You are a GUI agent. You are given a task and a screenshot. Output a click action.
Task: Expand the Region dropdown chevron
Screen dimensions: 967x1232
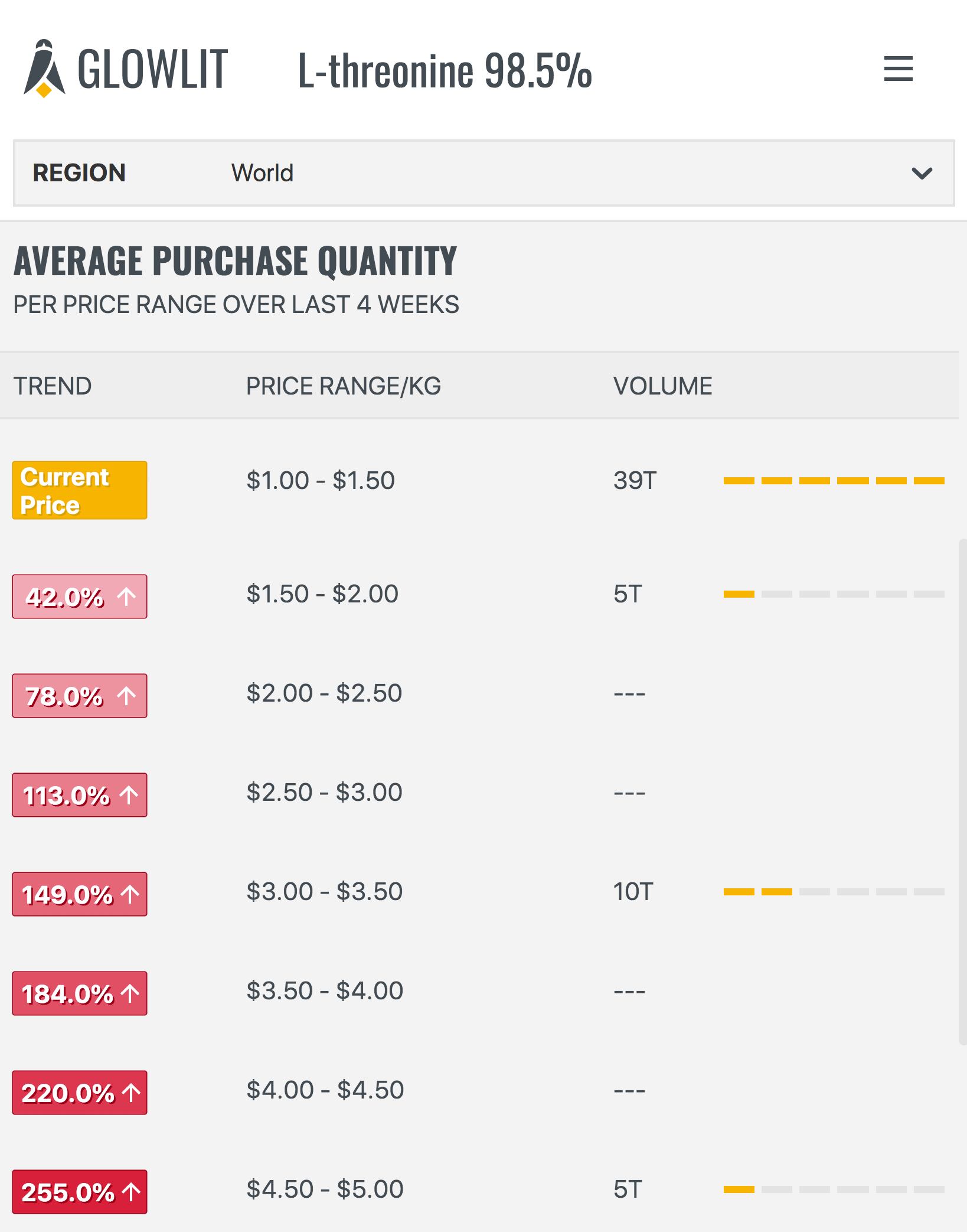point(922,173)
